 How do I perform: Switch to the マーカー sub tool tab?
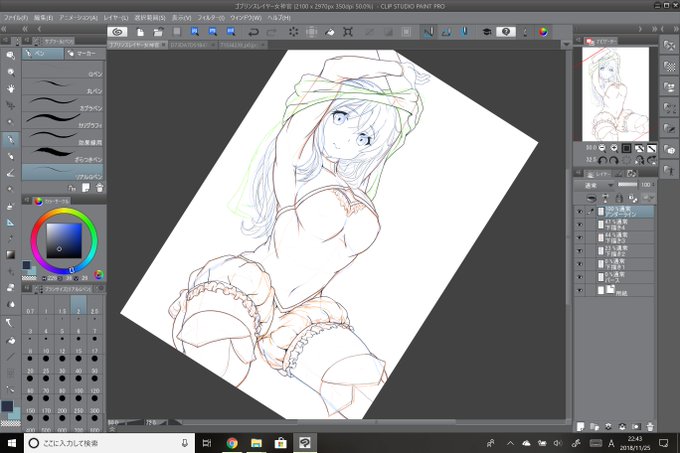point(83,53)
